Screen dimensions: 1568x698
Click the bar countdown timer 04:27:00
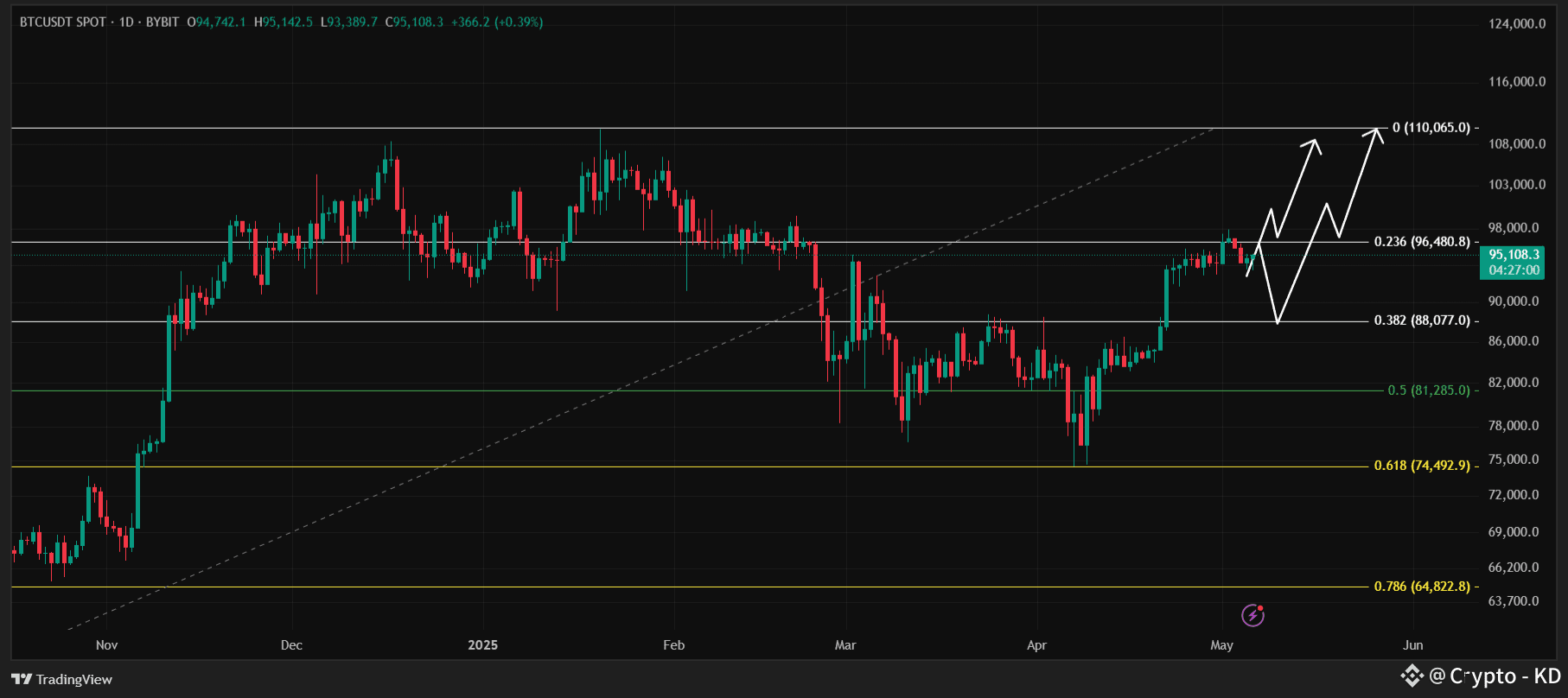[x=1514, y=270]
